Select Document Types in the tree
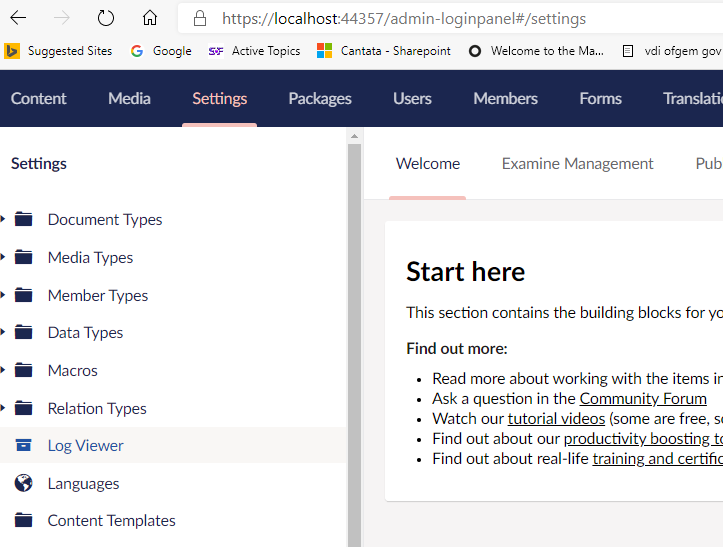The height and width of the screenshot is (547, 723). [x=105, y=220]
